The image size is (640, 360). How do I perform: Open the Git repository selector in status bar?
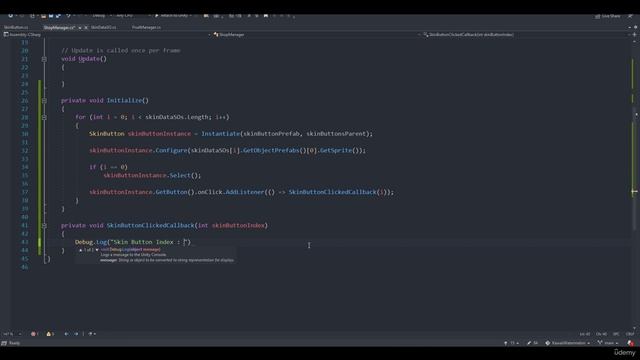point(568,343)
